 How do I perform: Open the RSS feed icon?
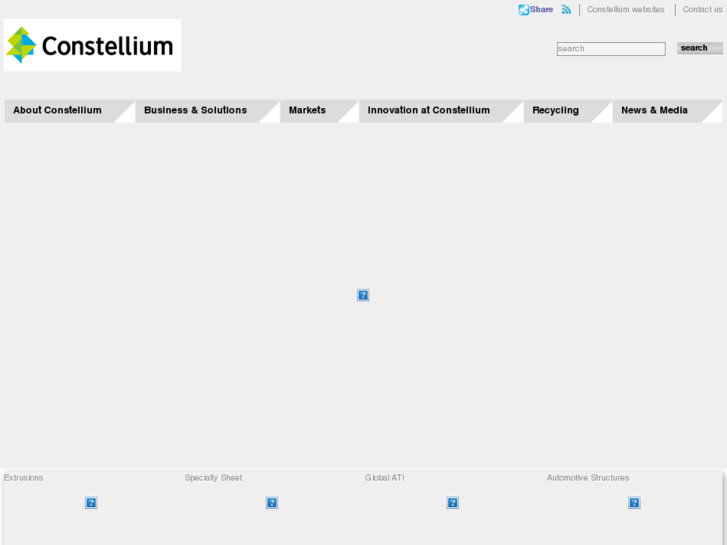click(566, 10)
